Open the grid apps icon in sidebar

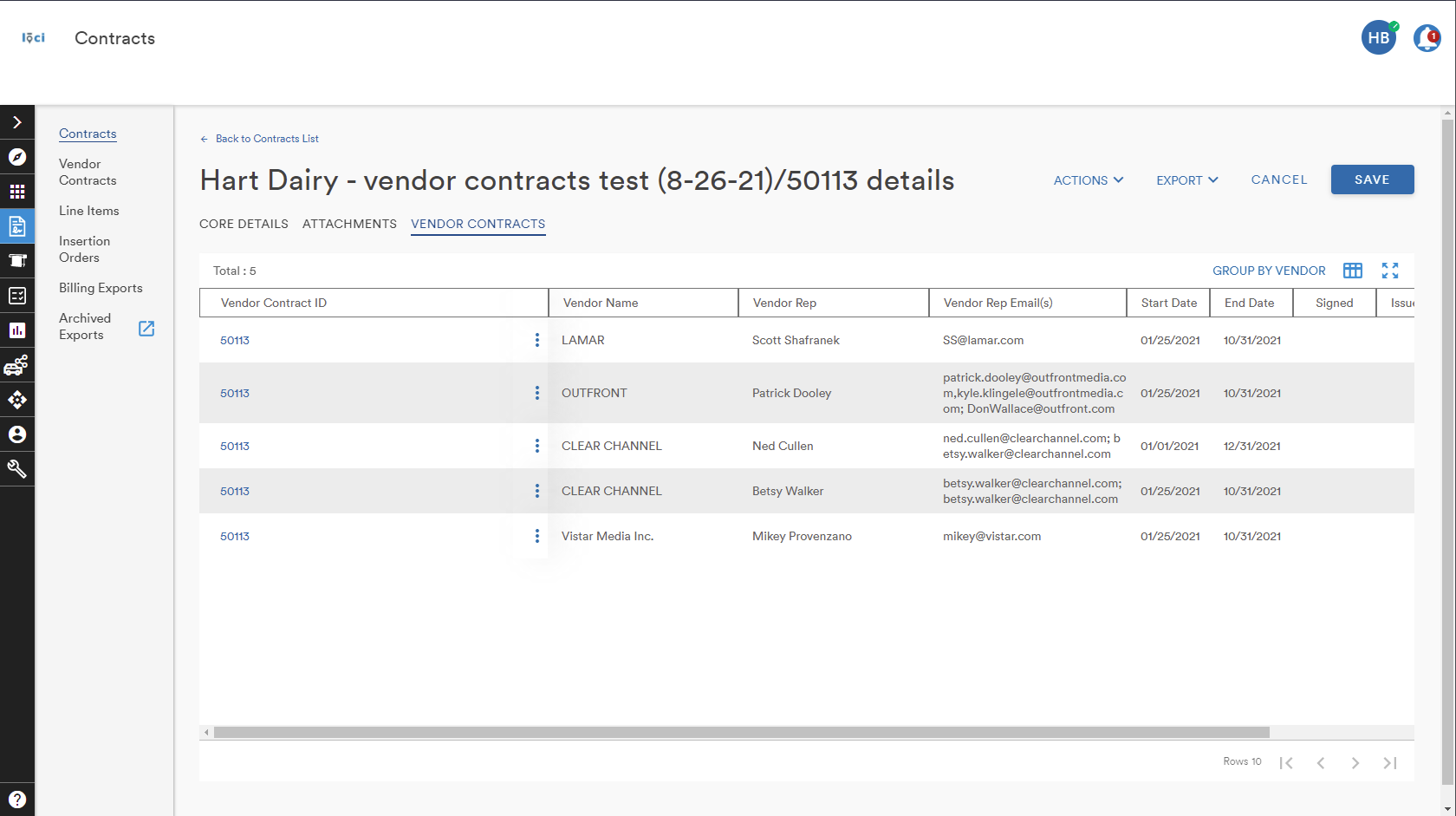tap(17, 192)
